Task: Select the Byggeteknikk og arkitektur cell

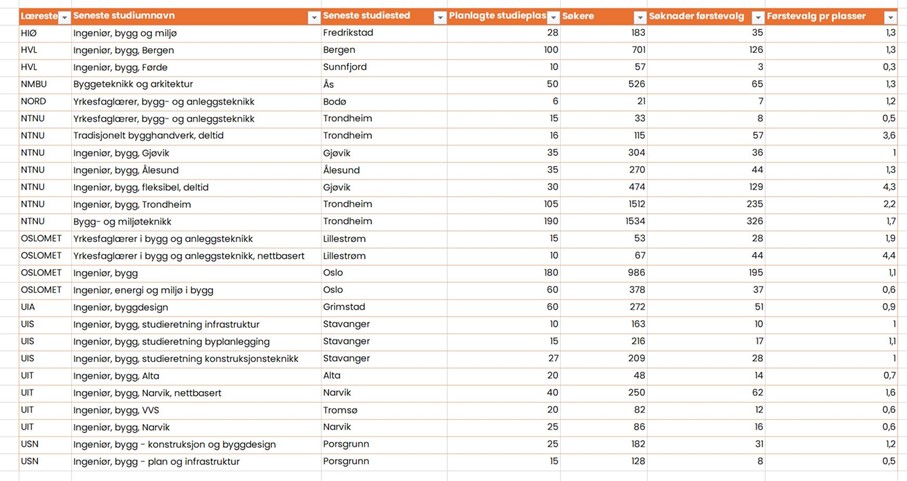Action: [196, 84]
